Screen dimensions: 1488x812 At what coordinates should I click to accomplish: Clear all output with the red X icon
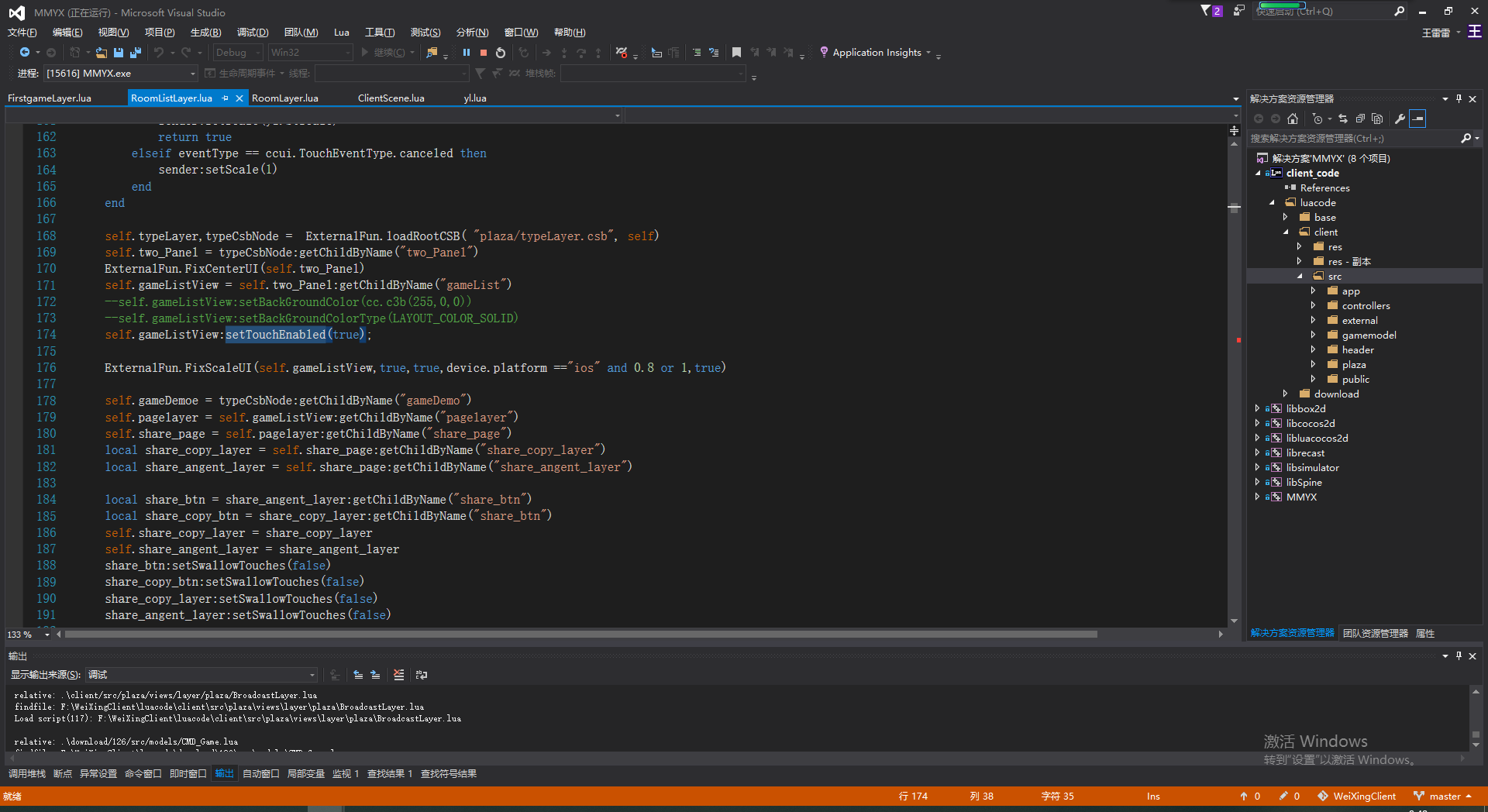(x=398, y=675)
